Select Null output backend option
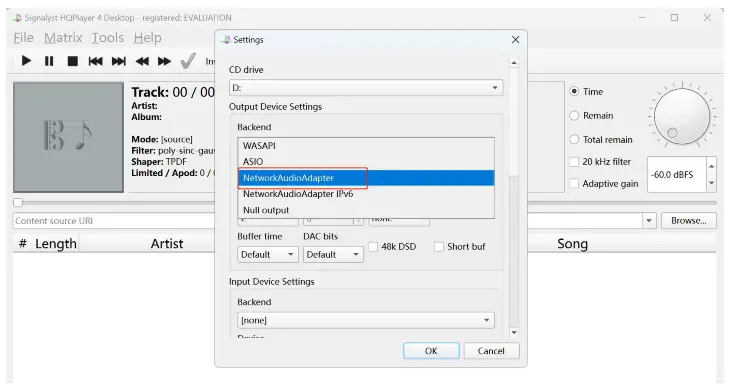The image size is (730, 389). tap(366, 210)
